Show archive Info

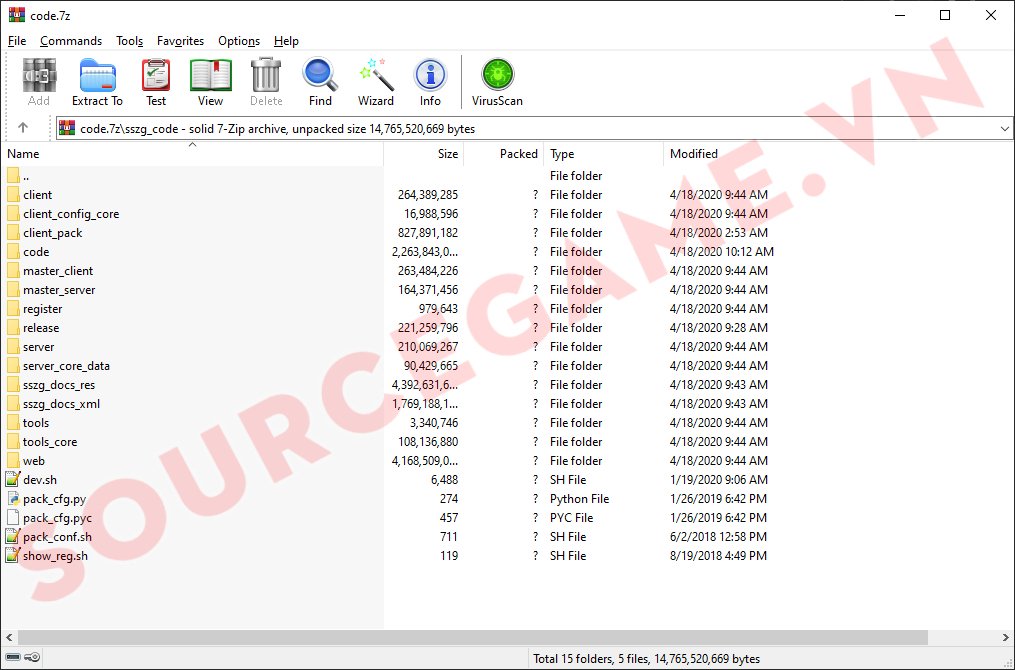[430, 82]
